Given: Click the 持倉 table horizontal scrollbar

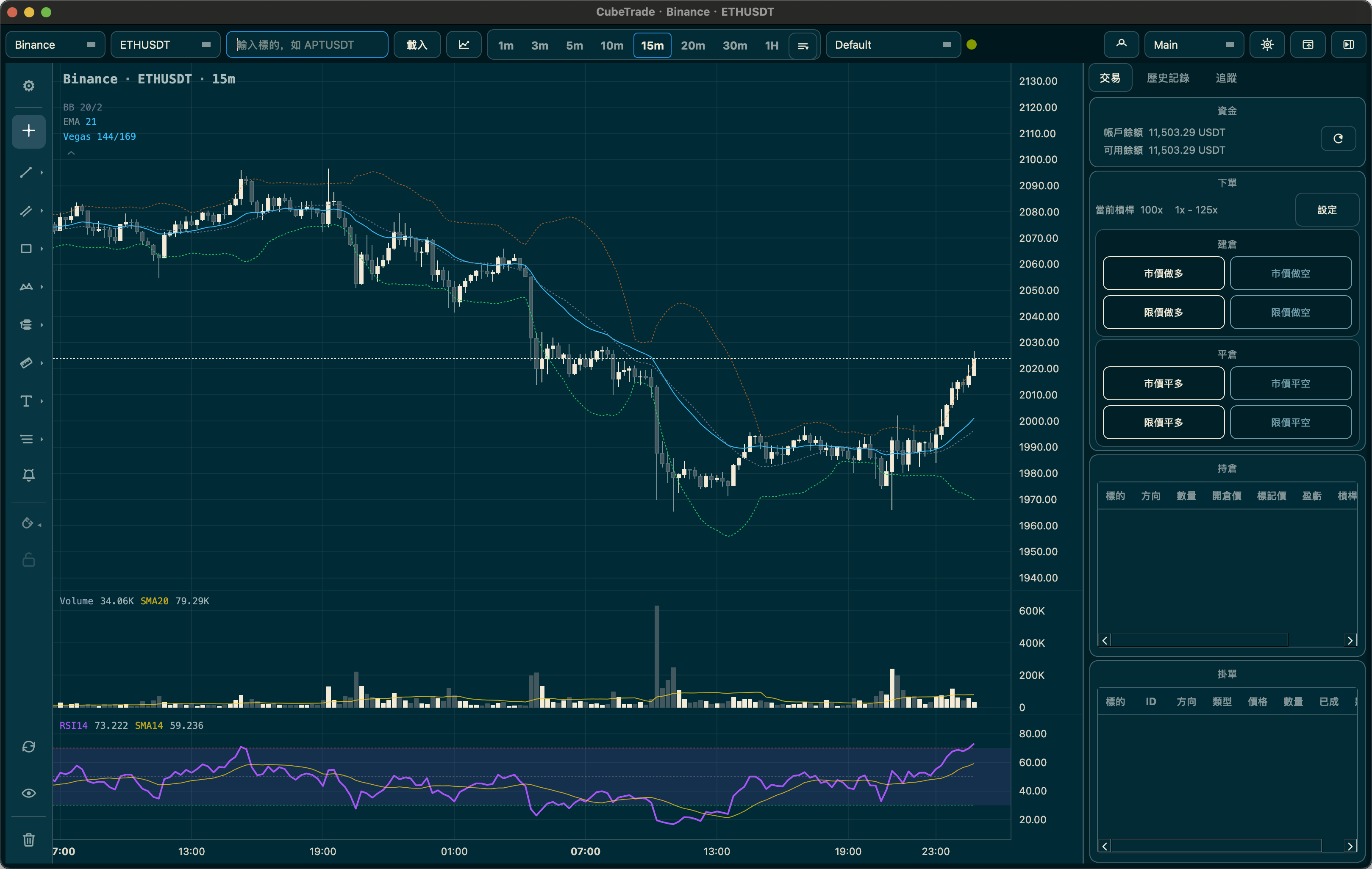Looking at the screenshot, I should coord(1199,640).
